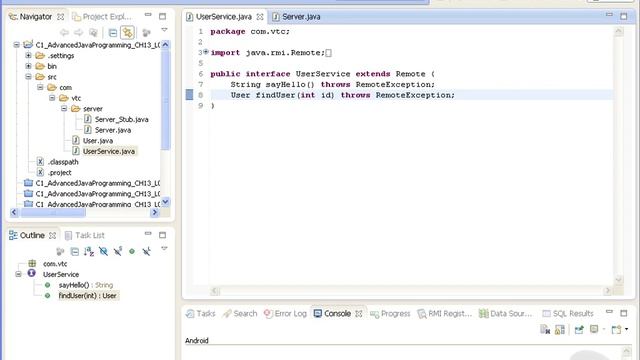640x360 pixels.
Task: Open Data Source Explorer tab
Action: click(506, 313)
